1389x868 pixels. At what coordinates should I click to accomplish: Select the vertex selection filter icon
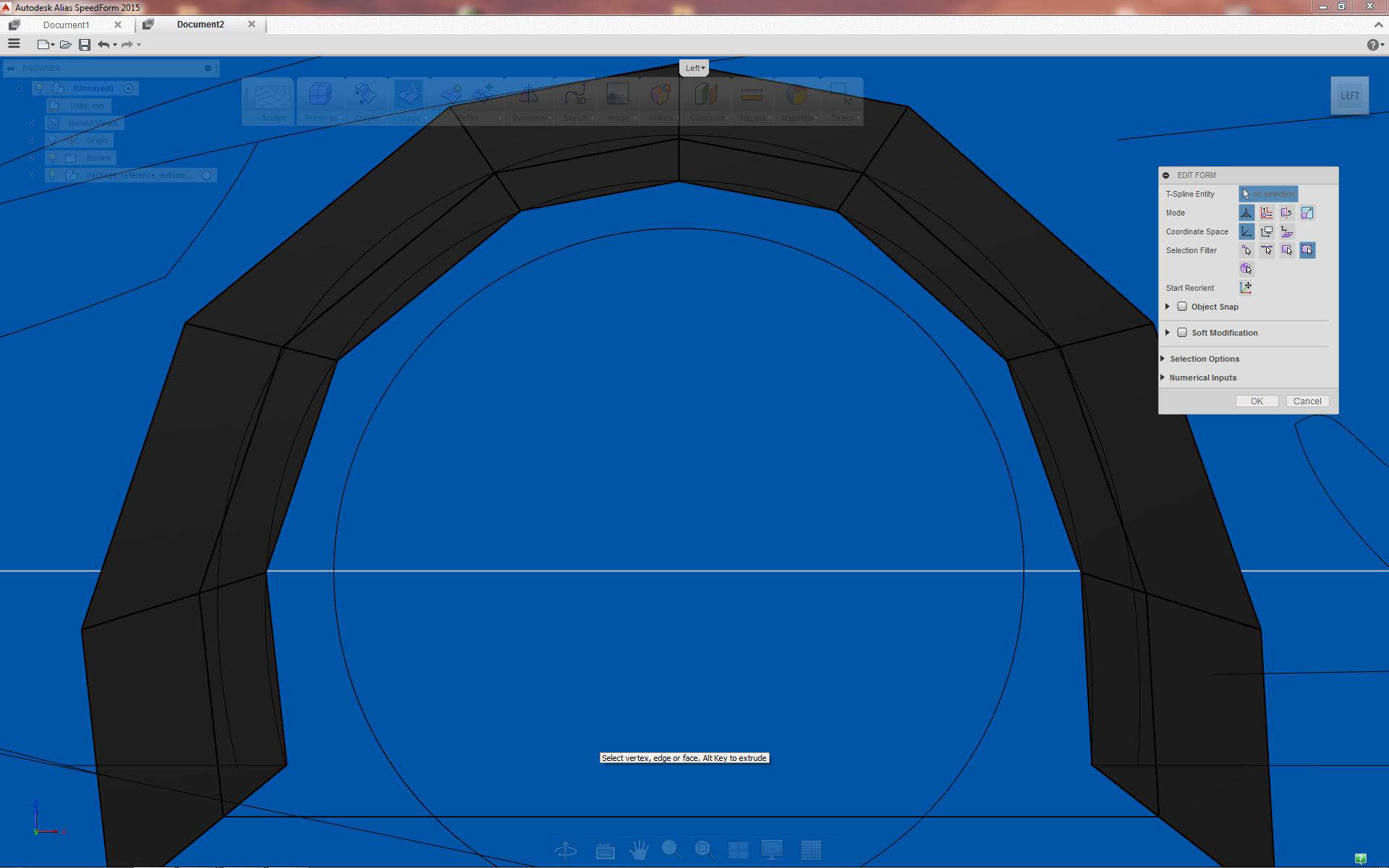(1246, 250)
